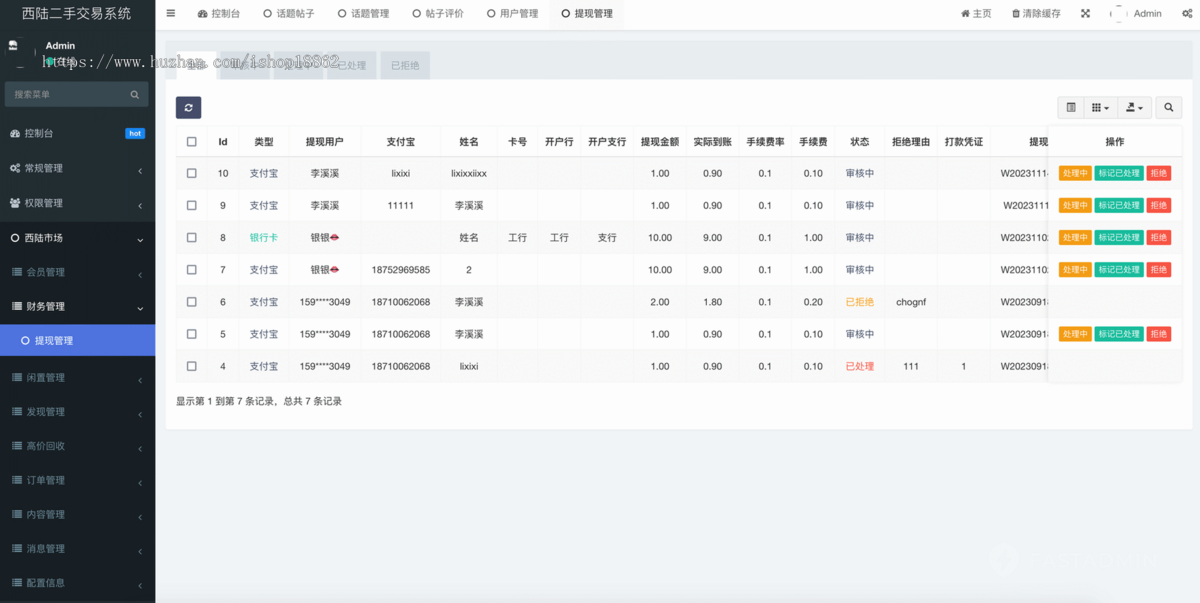Click the search magnifier icon above the table
Image resolution: width=1200 pixels, height=603 pixels.
(x=1168, y=107)
